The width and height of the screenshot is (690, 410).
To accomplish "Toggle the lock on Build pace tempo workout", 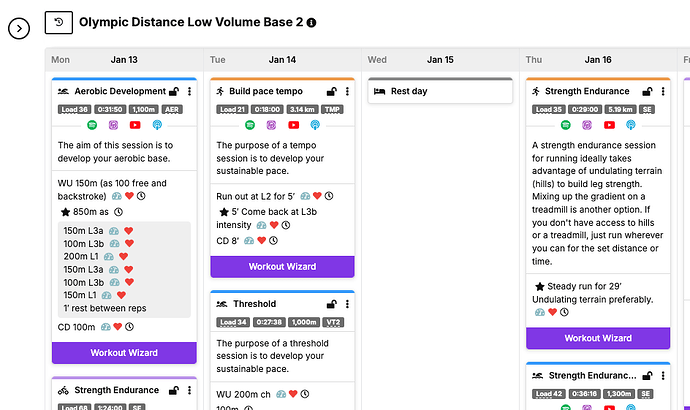I will point(331,91).
